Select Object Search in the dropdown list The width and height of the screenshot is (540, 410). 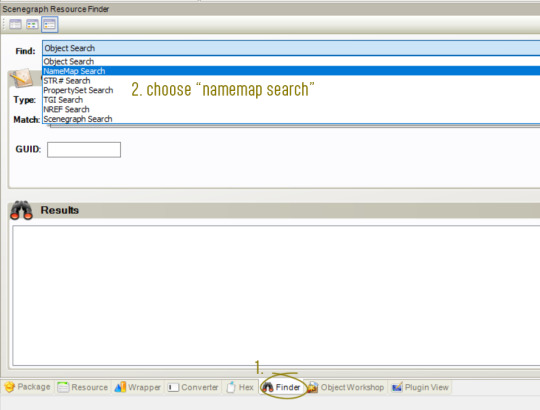click(x=291, y=61)
